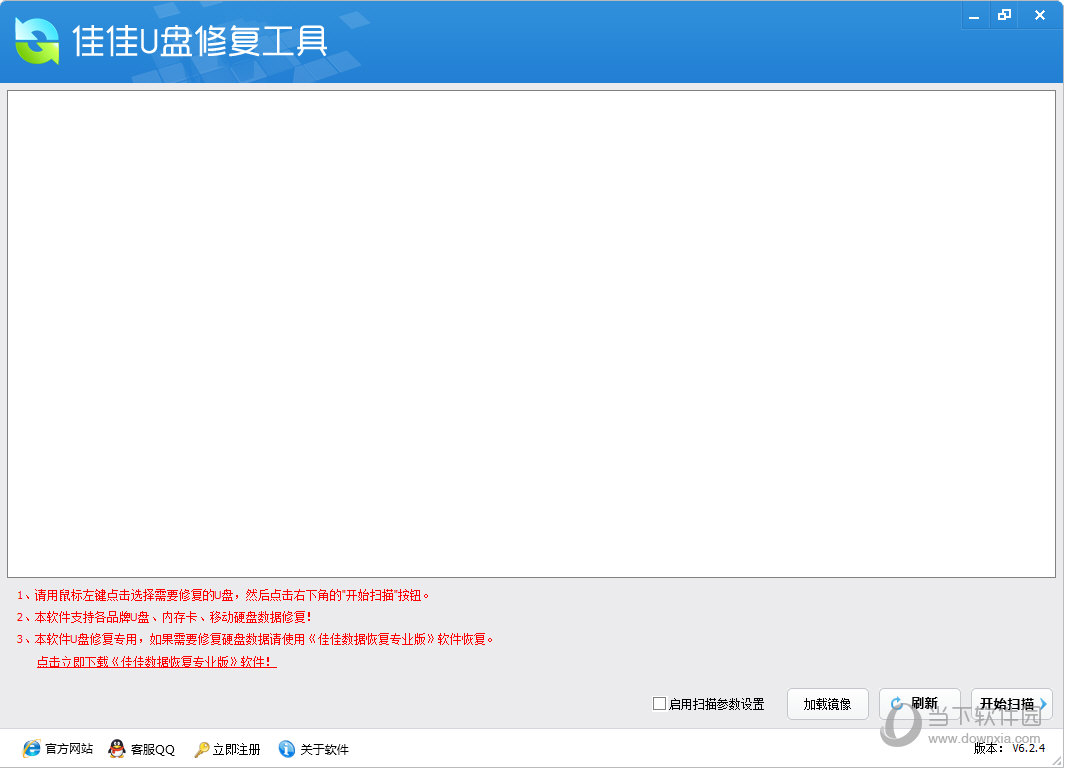Click the key icon for 立即注册
This screenshot has width=1065, height=768.
[201, 749]
